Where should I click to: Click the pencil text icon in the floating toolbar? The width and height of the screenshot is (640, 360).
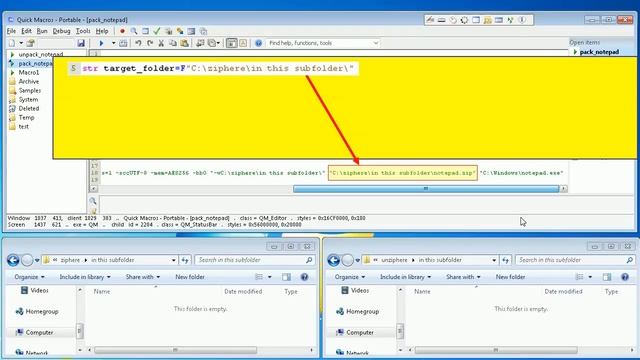(430, 20)
